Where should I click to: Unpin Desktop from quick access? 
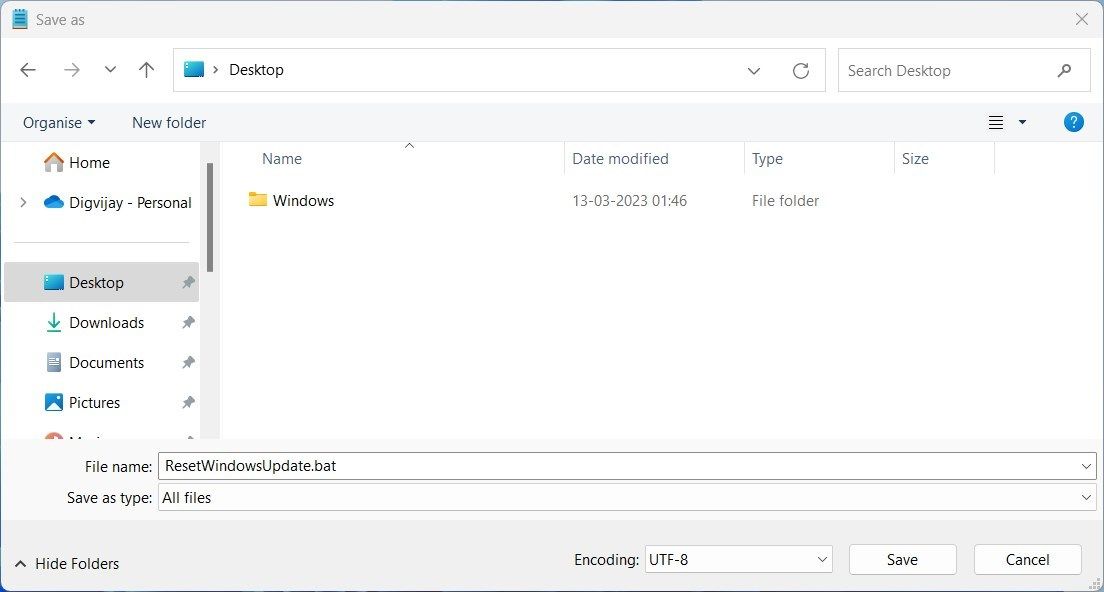point(188,282)
